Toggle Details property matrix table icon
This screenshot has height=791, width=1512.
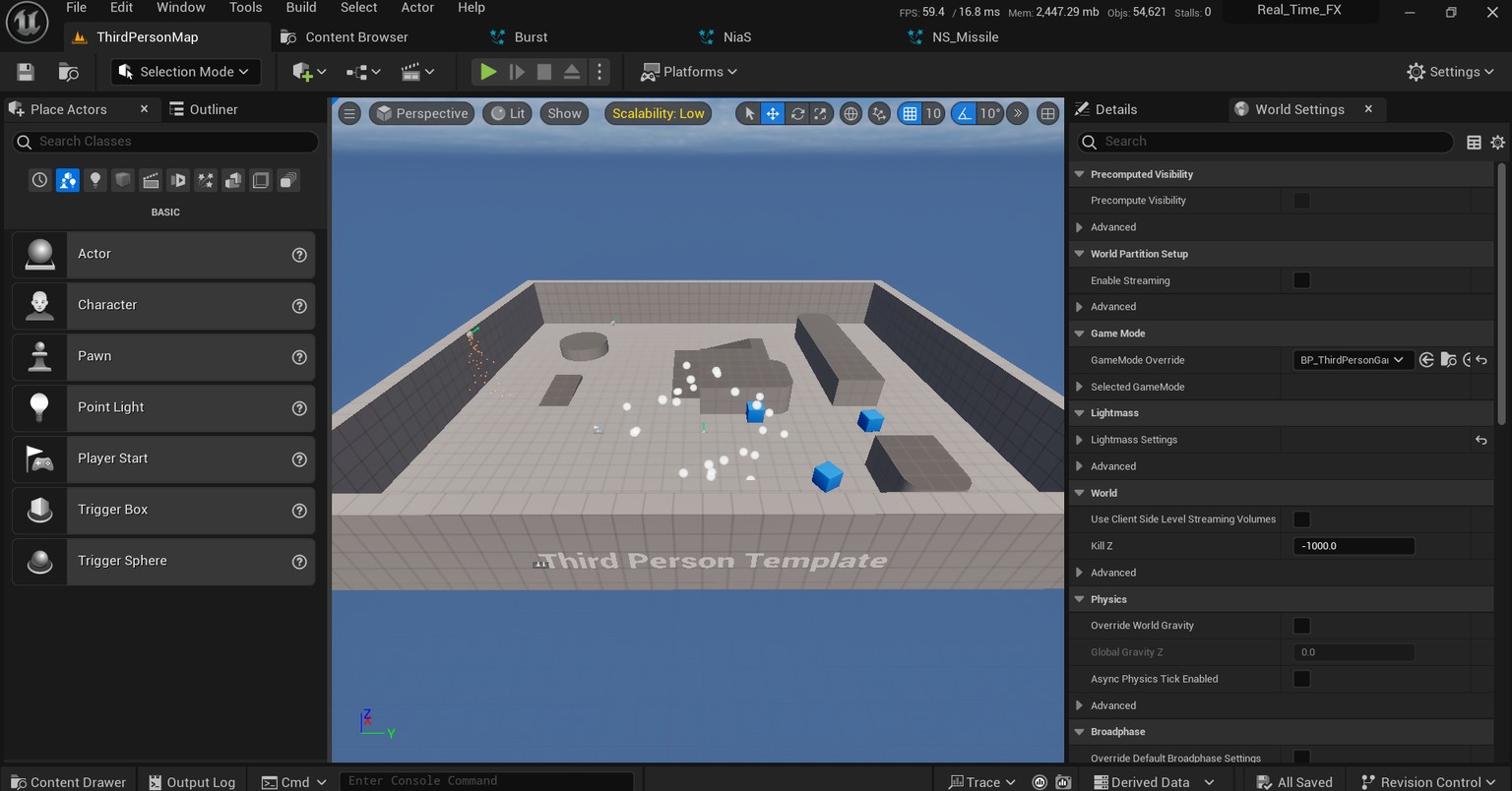click(1474, 142)
